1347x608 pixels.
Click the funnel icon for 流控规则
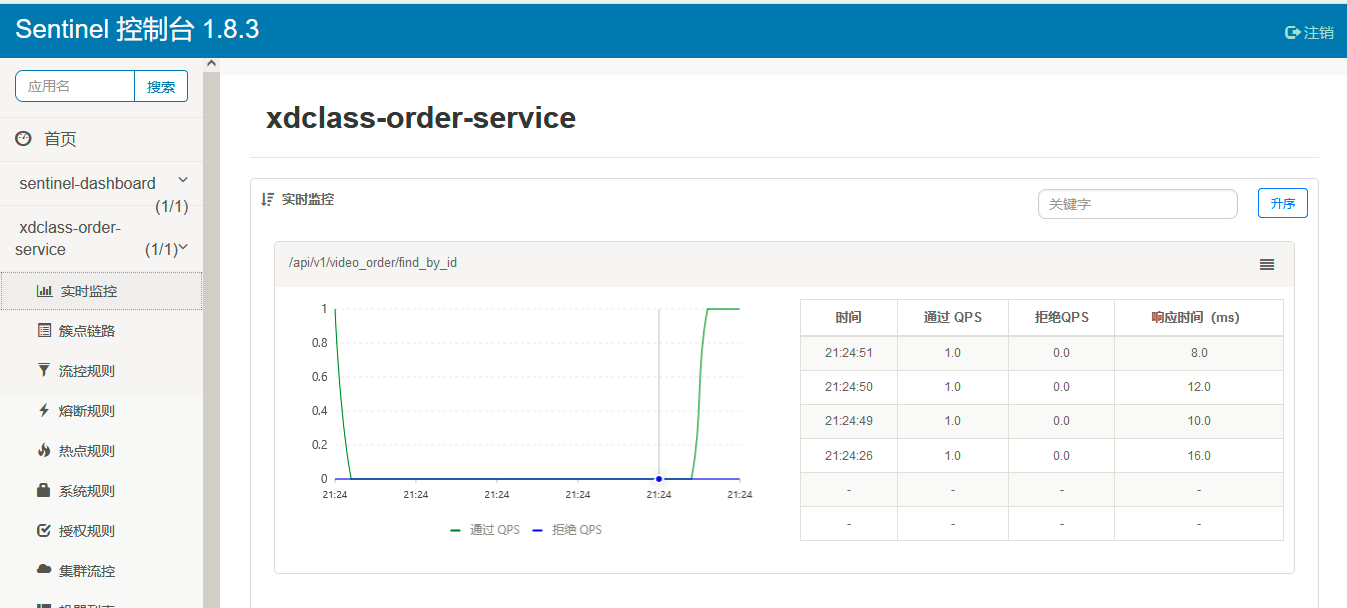pos(43,370)
